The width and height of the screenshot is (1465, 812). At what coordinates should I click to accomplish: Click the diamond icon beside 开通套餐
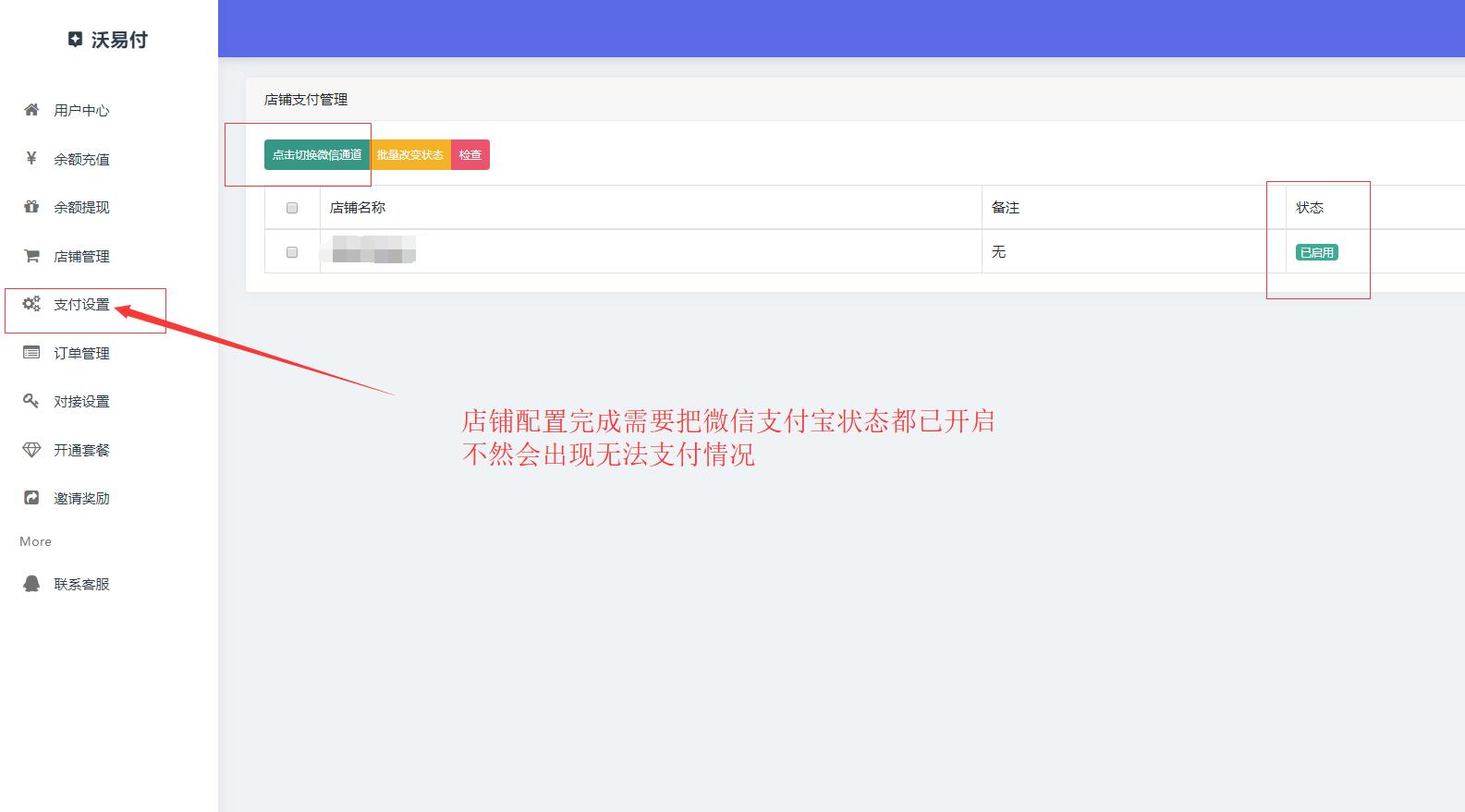tap(31, 450)
